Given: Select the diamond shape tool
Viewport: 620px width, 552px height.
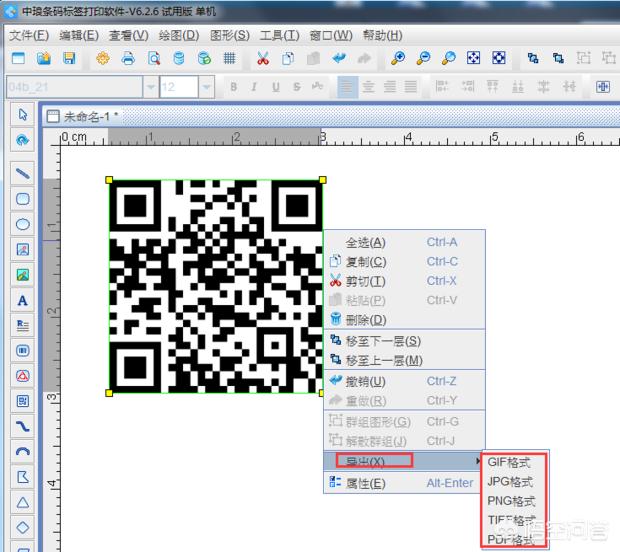Looking at the screenshot, I should point(23,527).
